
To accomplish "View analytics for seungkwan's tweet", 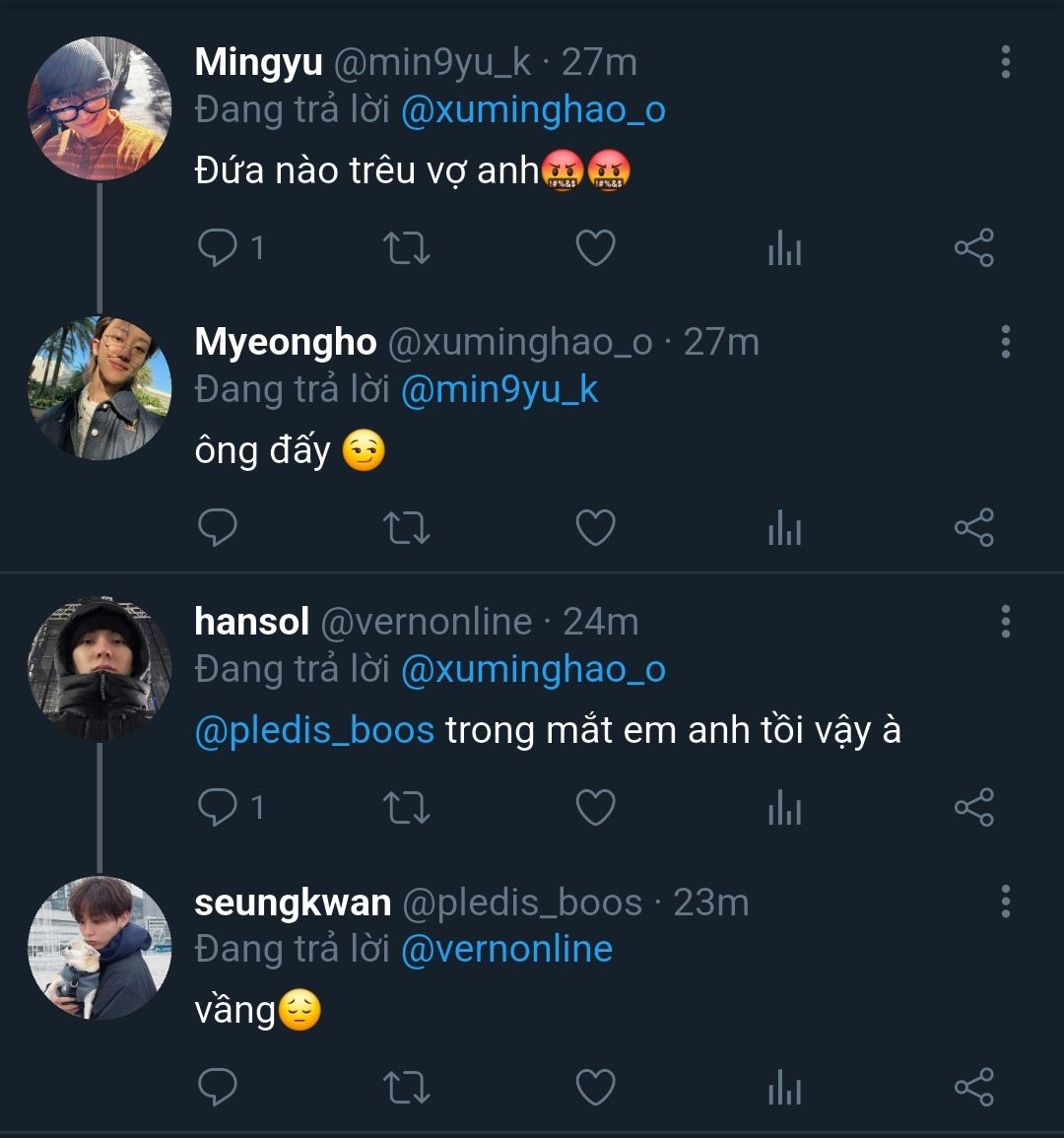I will pyautogui.click(x=784, y=1090).
